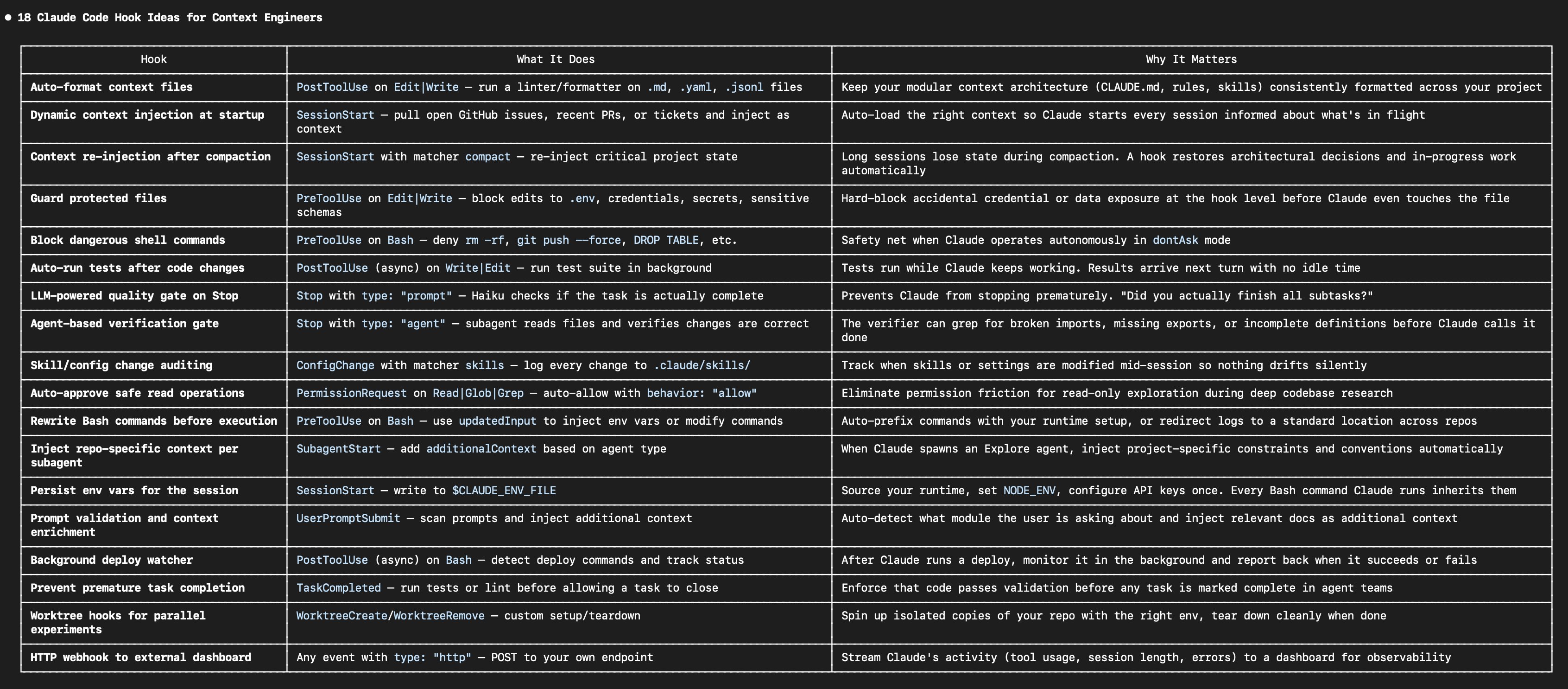This screenshot has width=1568, height=689.
Task: Click 'TaskCompleted' hook event name
Action: pyautogui.click(x=338, y=588)
